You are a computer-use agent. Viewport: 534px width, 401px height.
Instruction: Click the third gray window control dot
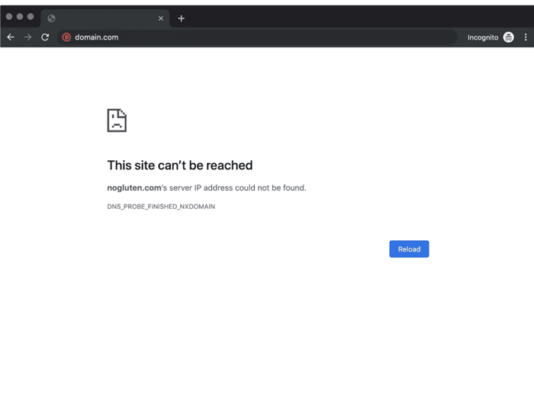(30, 16)
